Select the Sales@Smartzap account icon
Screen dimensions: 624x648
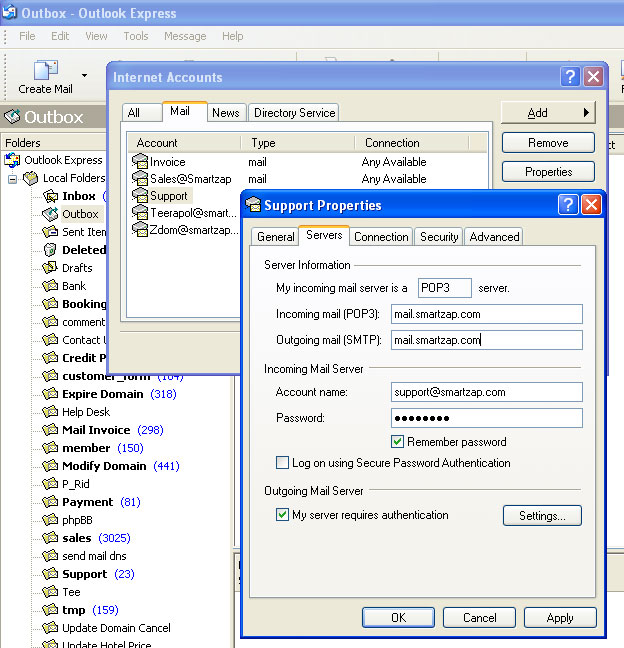point(140,179)
